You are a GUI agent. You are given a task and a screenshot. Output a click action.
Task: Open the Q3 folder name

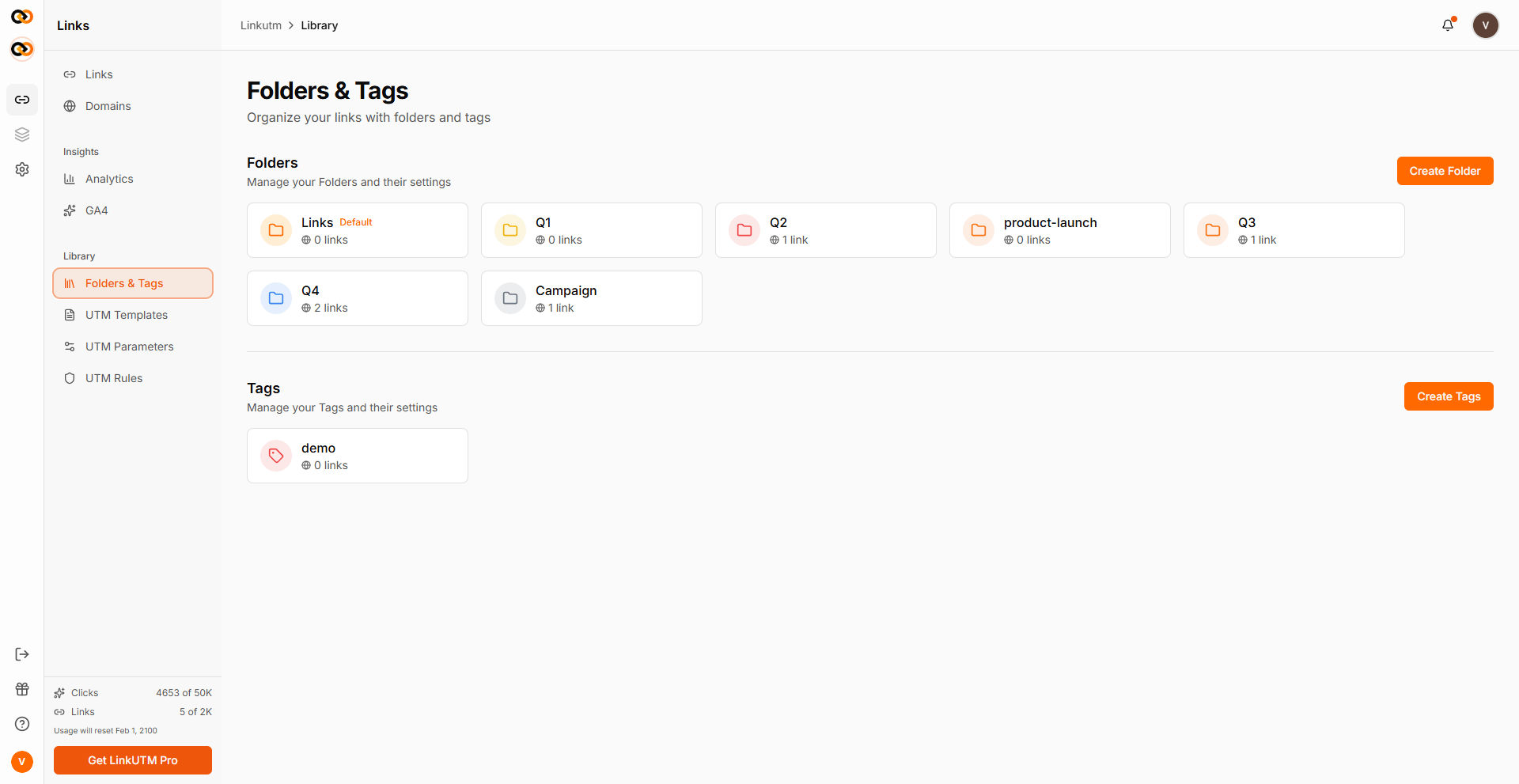tap(1247, 222)
